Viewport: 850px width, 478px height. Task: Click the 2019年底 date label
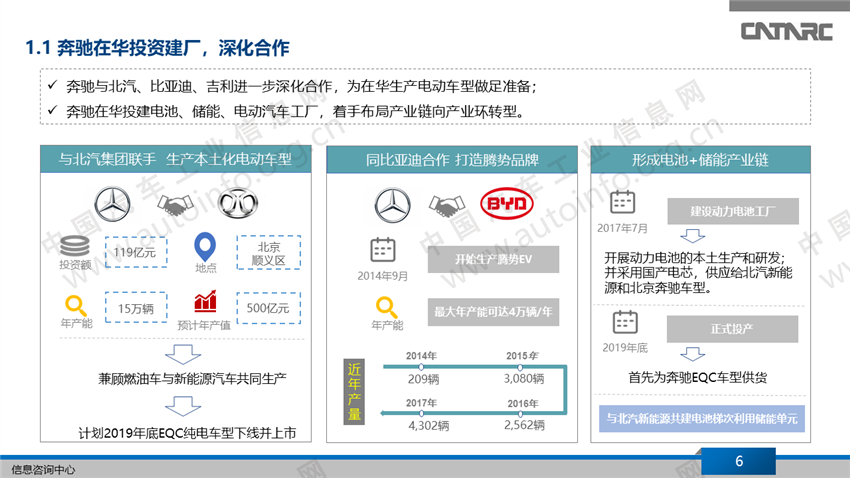tap(625, 347)
